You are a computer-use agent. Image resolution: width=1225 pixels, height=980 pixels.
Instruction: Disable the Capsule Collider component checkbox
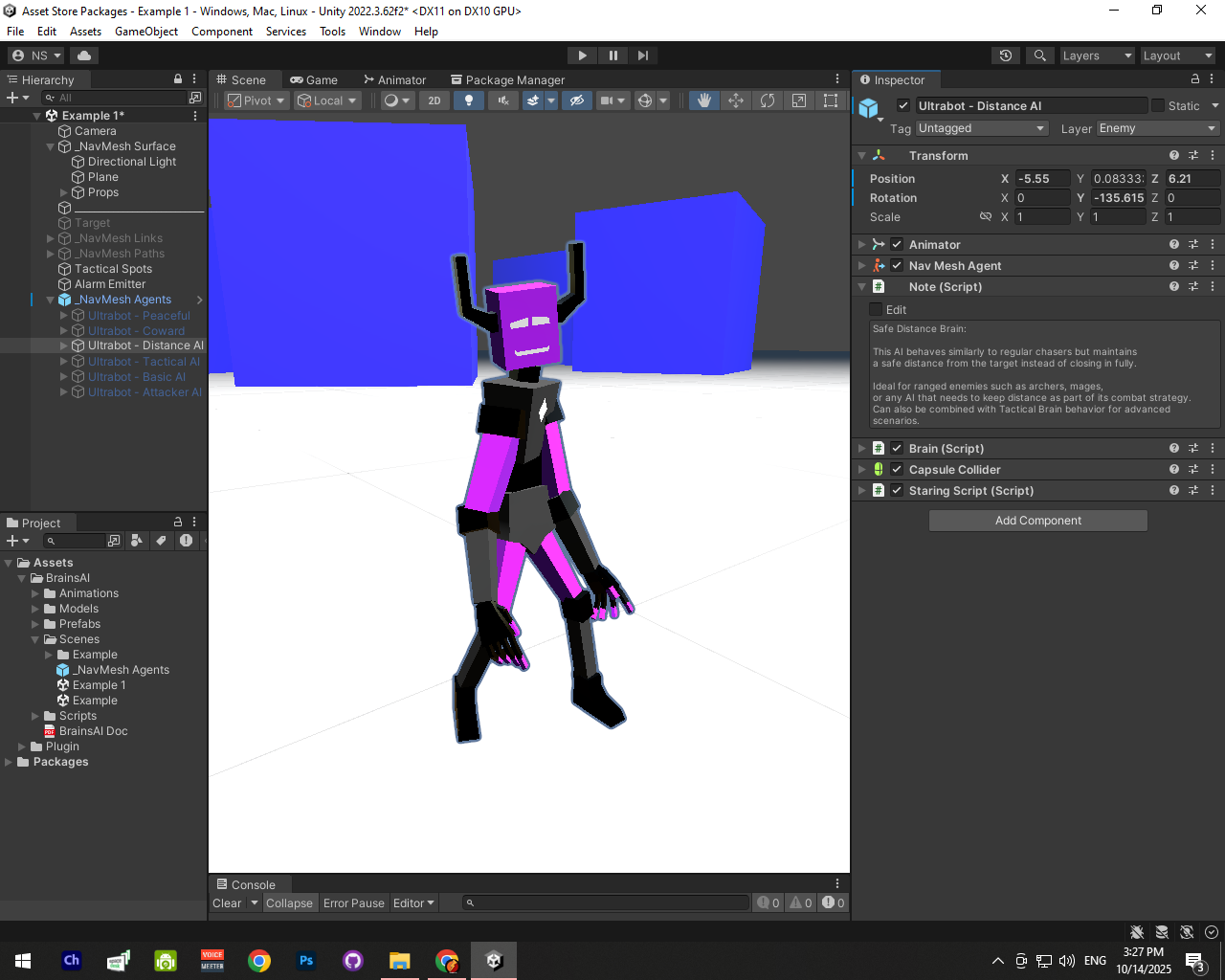click(x=897, y=469)
